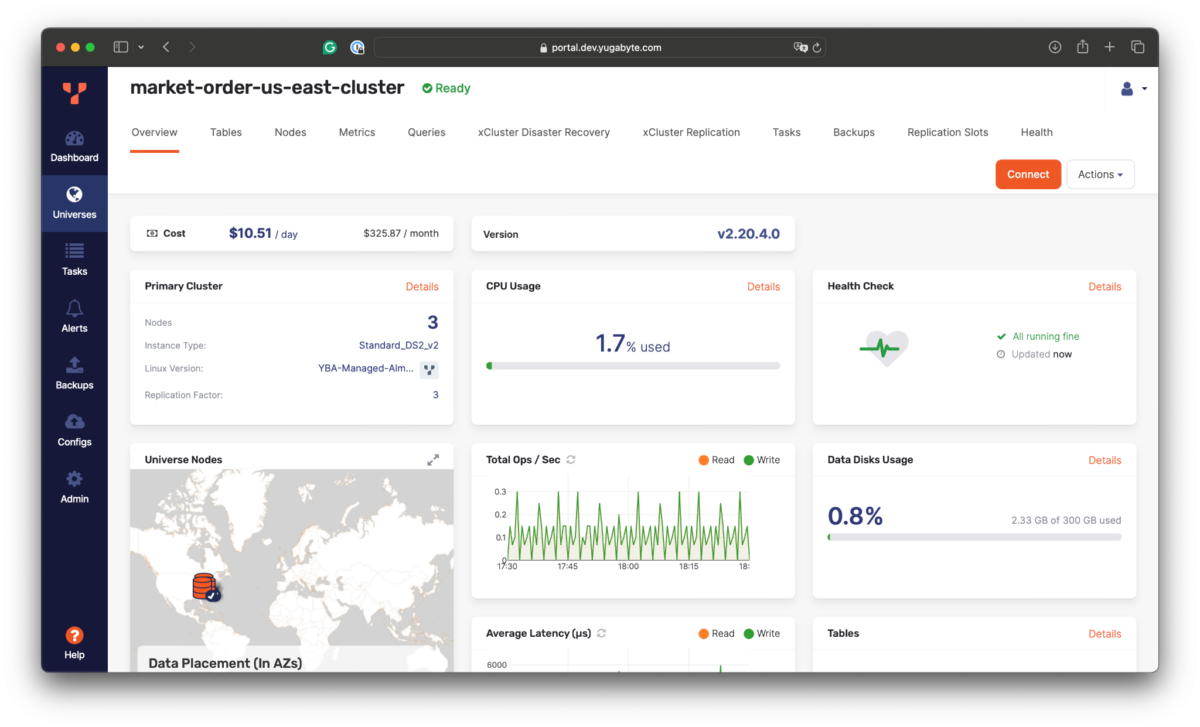1200x727 pixels.
Task: Switch to the xCluster Replication tab
Action: pos(691,132)
